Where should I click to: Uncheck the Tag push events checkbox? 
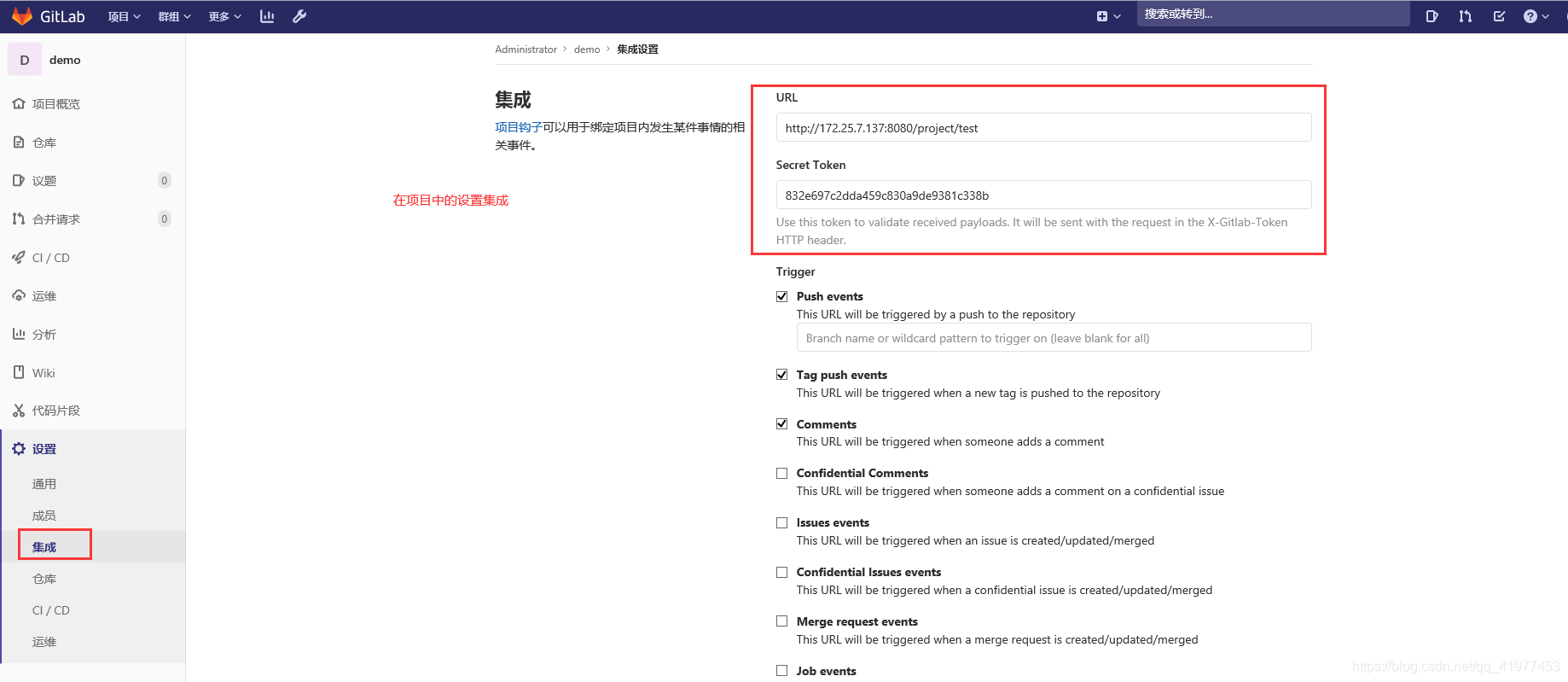[x=781, y=375]
